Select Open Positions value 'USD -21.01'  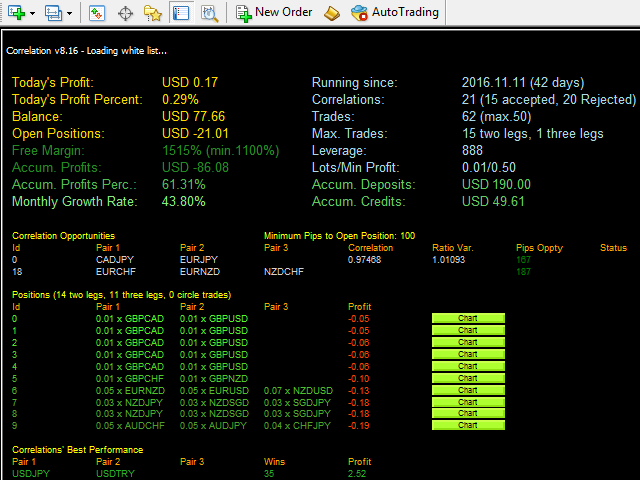click(x=195, y=134)
